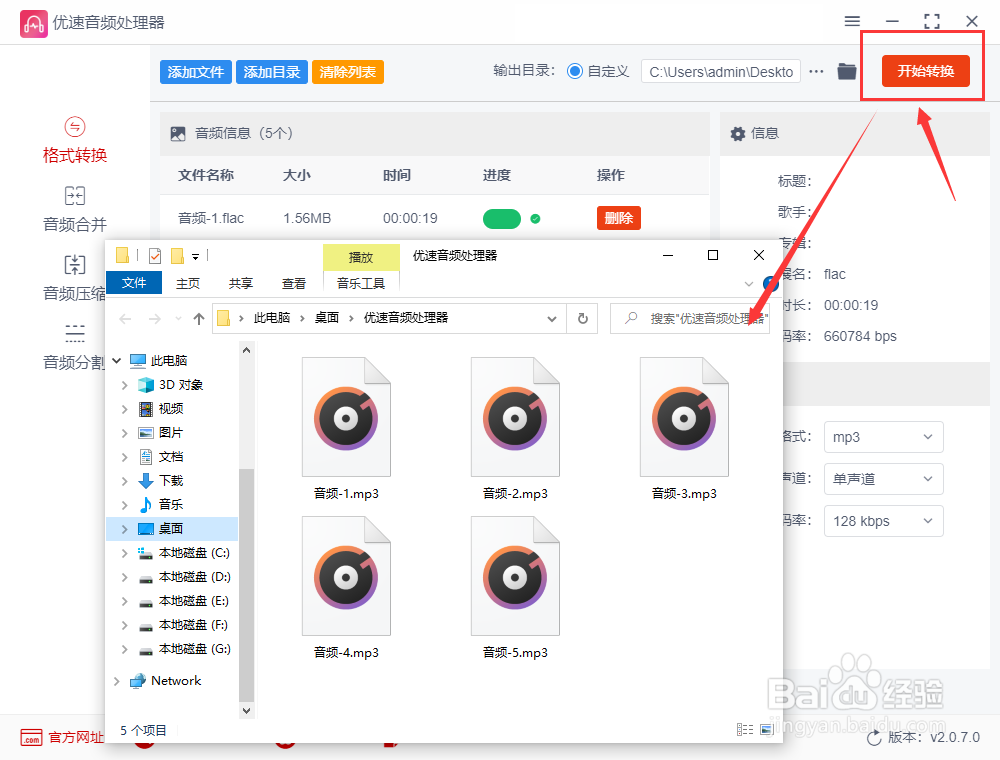The height and width of the screenshot is (760, 1000).
Task: Click the green completed checkmark for 音频-1.flac
Action: click(x=536, y=219)
